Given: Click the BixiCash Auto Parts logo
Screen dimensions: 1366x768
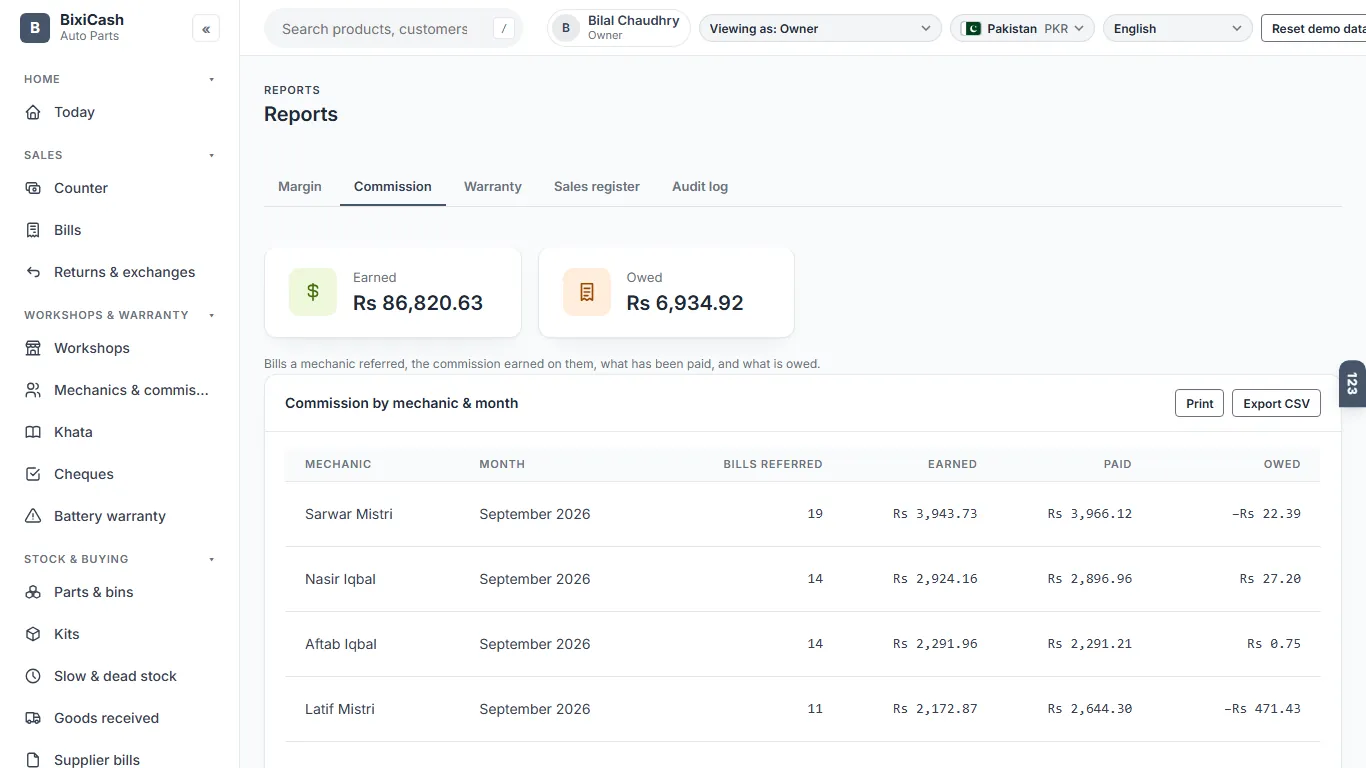Looking at the screenshot, I should [x=35, y=28].
